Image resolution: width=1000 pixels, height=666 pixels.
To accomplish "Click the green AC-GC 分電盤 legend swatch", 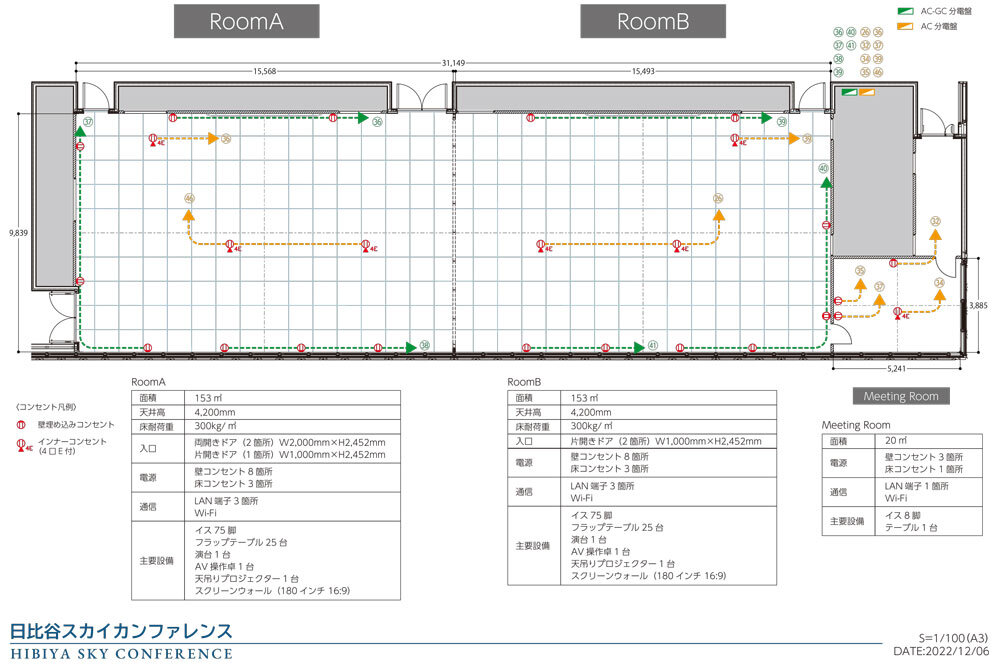I will (x=906, y=11).
